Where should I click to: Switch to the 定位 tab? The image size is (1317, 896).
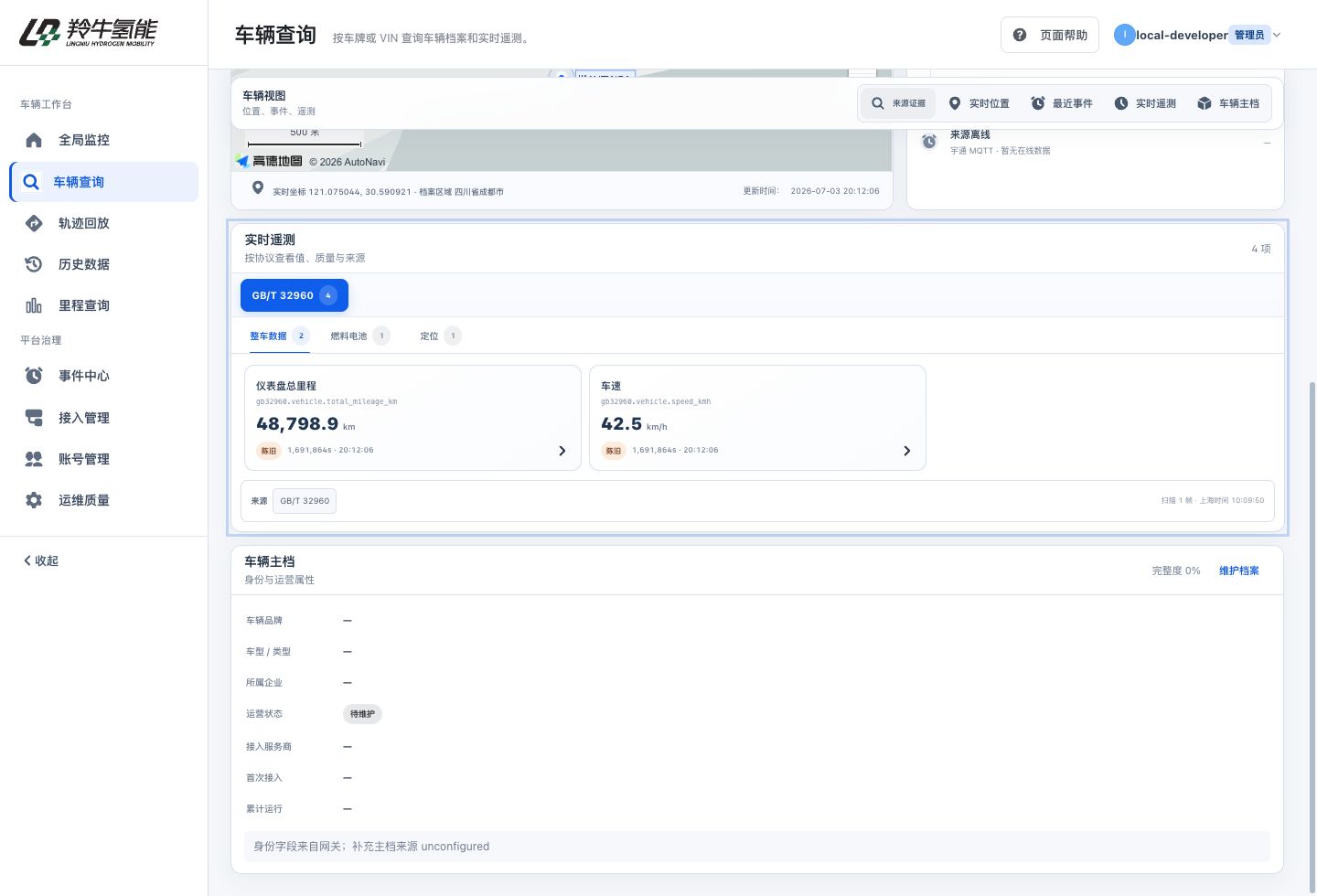point(440,336)
